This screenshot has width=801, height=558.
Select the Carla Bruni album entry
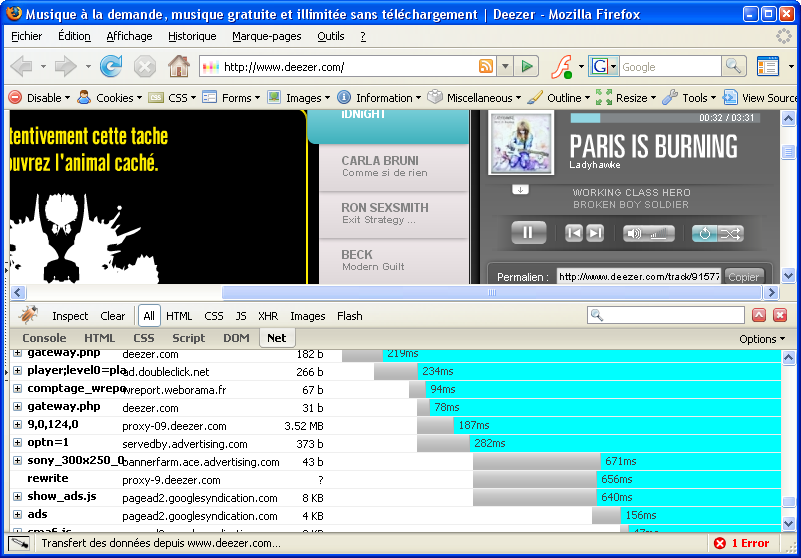(393, 168)
